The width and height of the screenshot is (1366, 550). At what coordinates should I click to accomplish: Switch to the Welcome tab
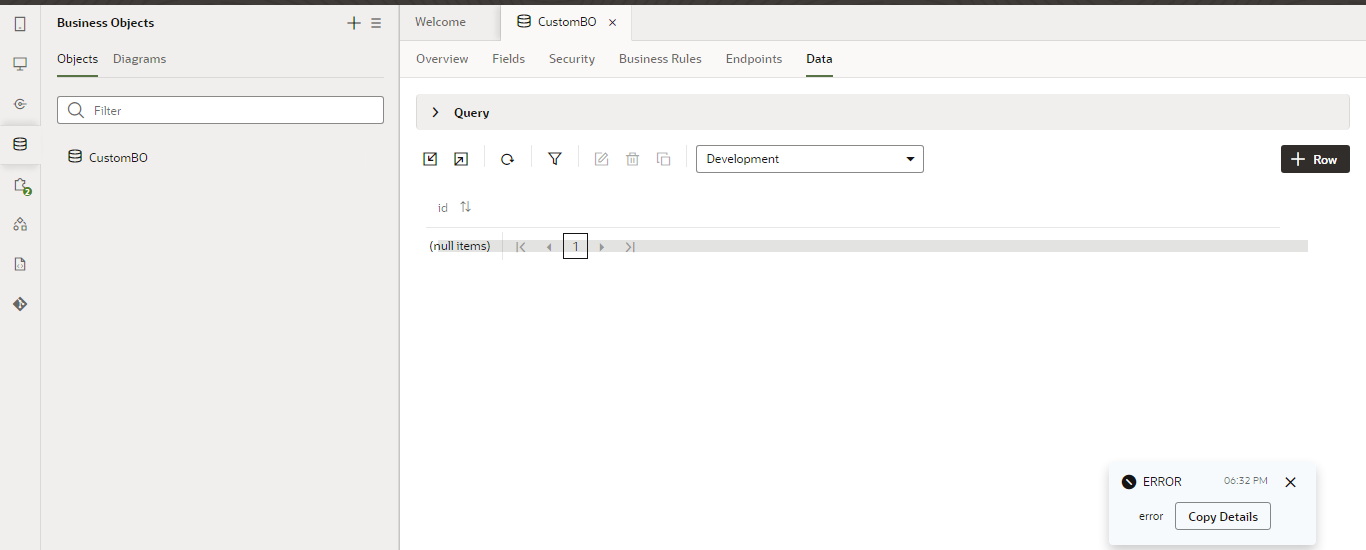(440, 22)
